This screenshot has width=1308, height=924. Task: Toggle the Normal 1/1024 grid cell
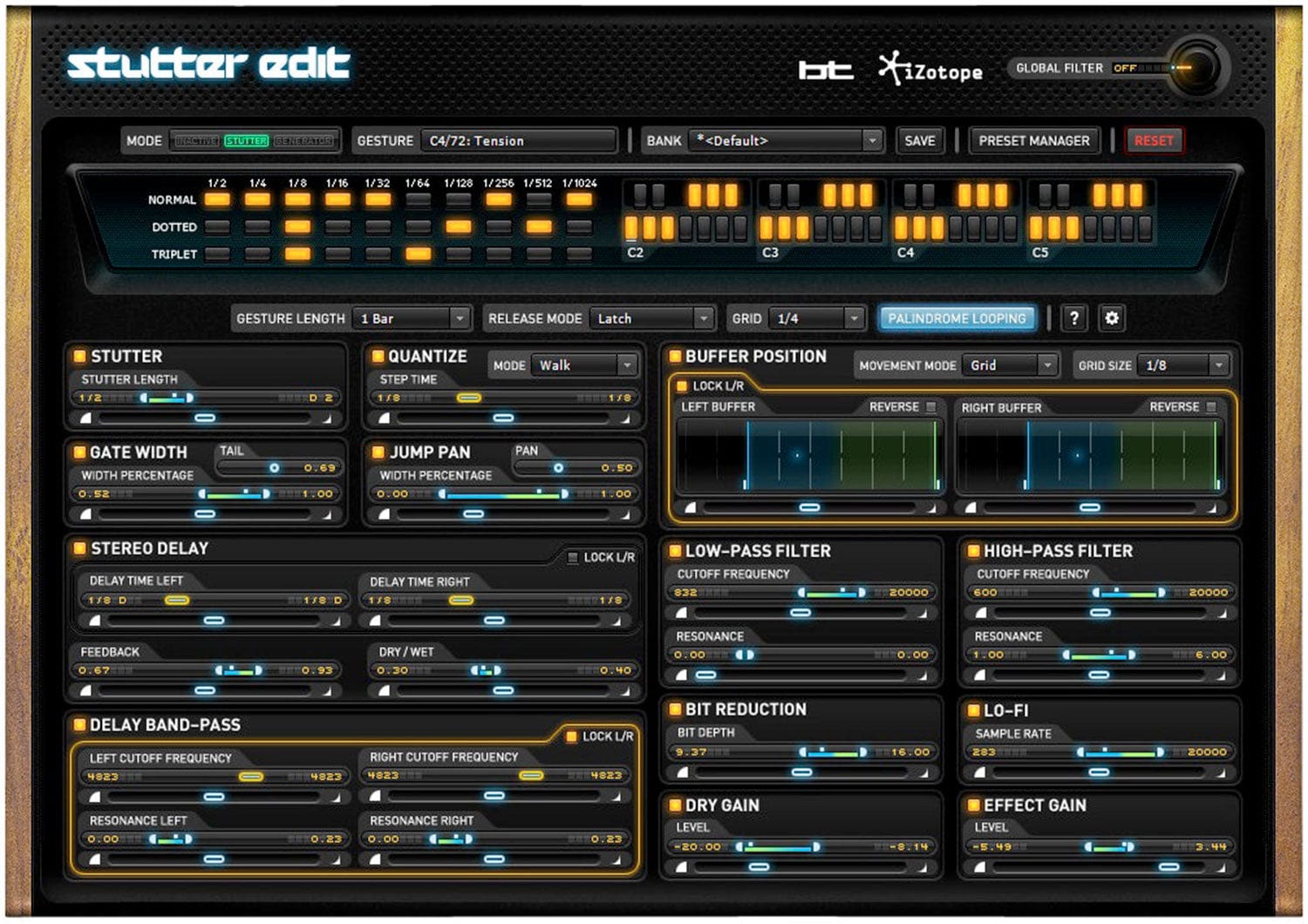[x=579, y=200]
